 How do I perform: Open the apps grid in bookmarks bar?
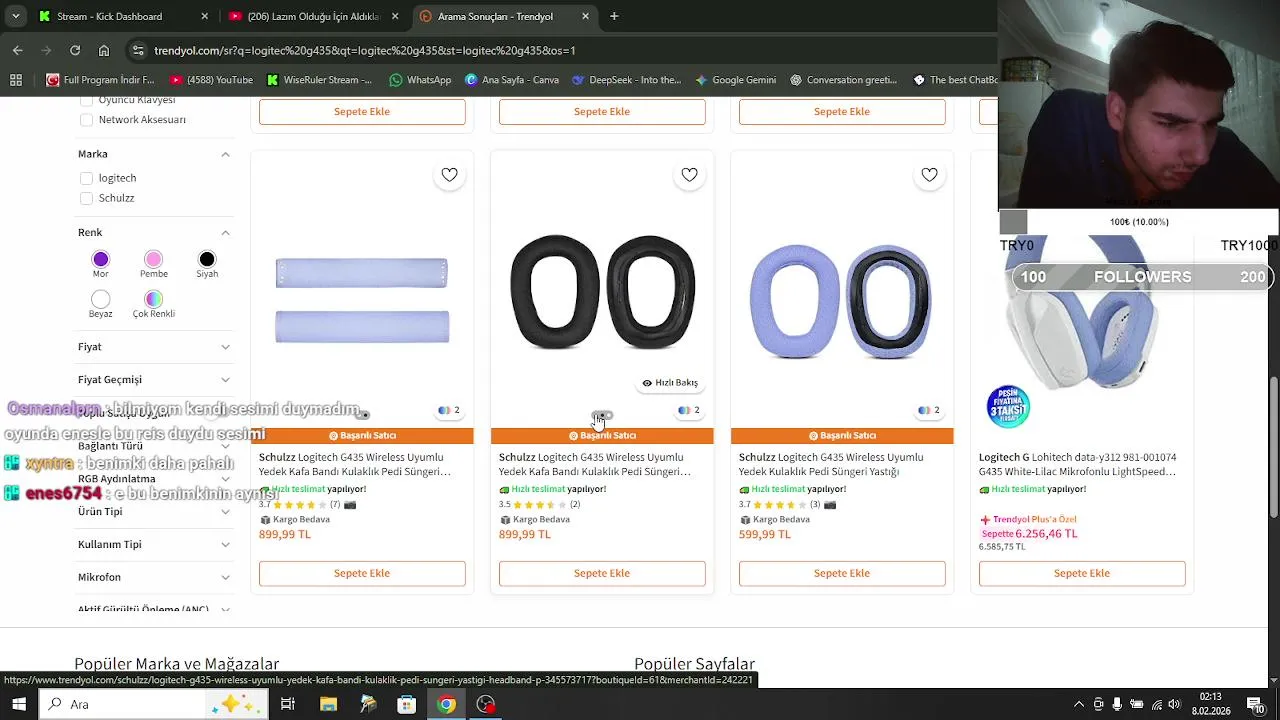tap(16, 80)
